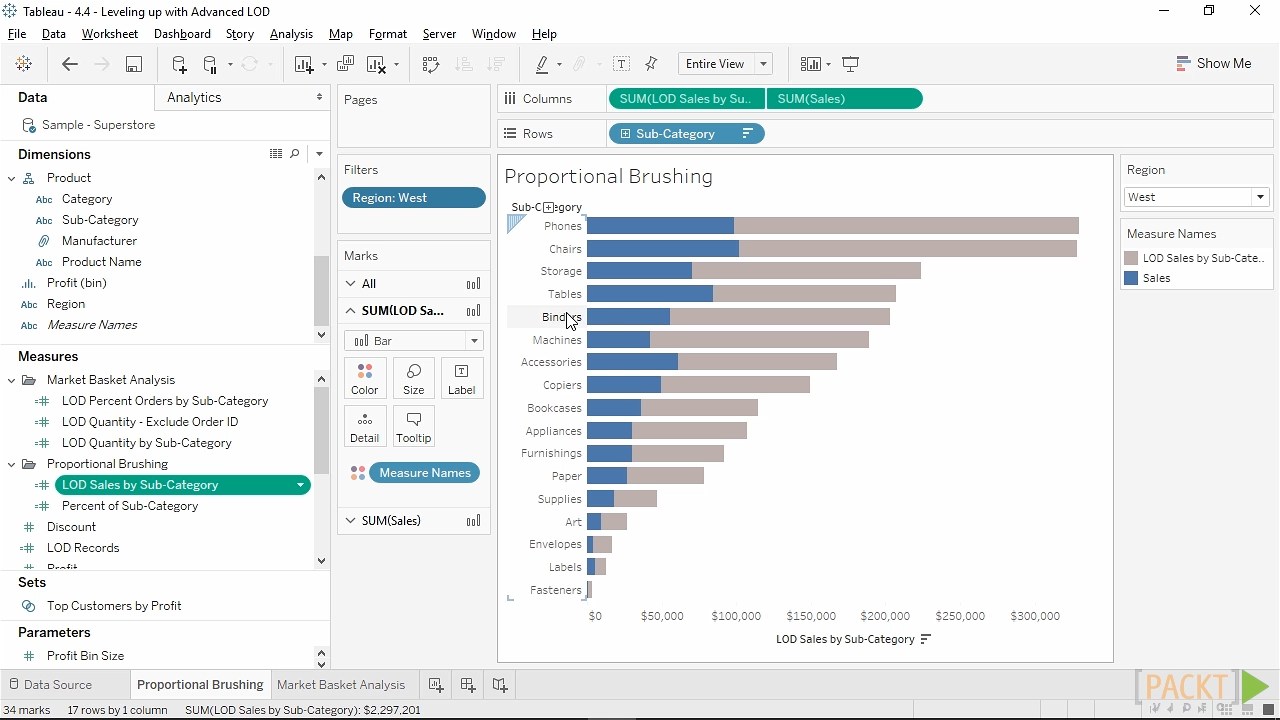Click the Phones blue Sales bar
Image resolution: width=1280 pixels, height=720 pixels.
pos(660,226)
